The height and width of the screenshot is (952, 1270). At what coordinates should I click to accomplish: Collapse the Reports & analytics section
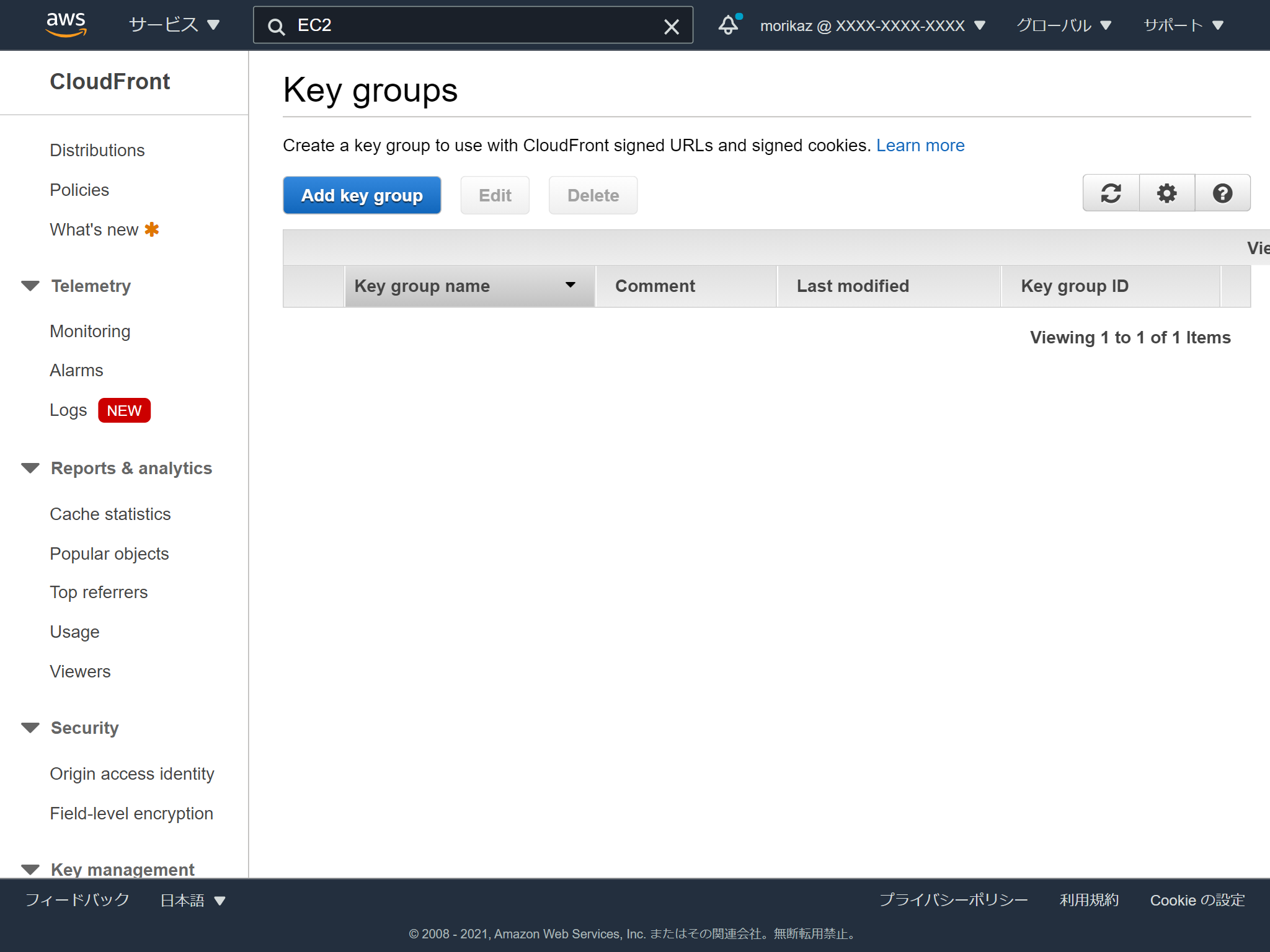(30, 468)
